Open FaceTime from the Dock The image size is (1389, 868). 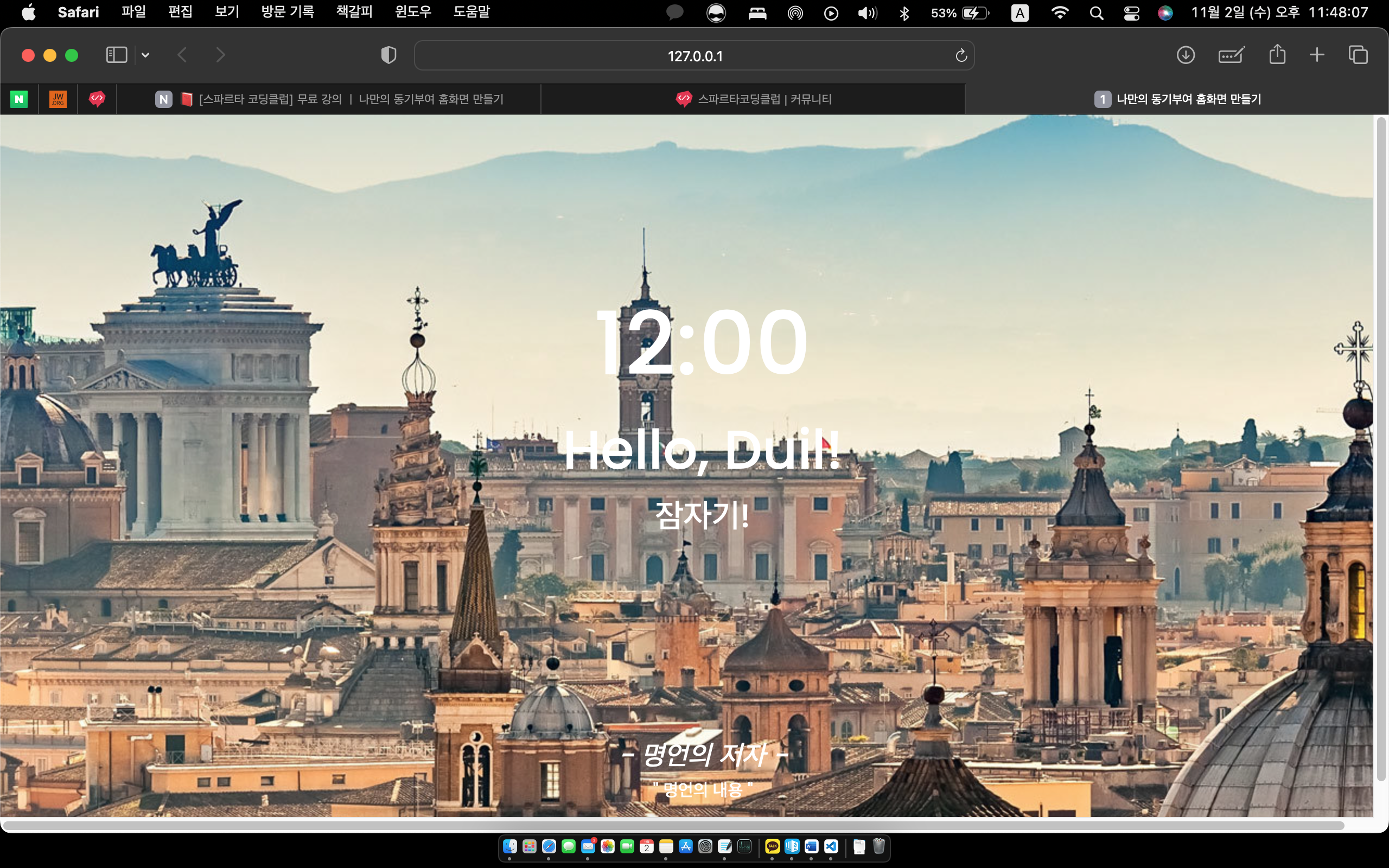point(627,846)
